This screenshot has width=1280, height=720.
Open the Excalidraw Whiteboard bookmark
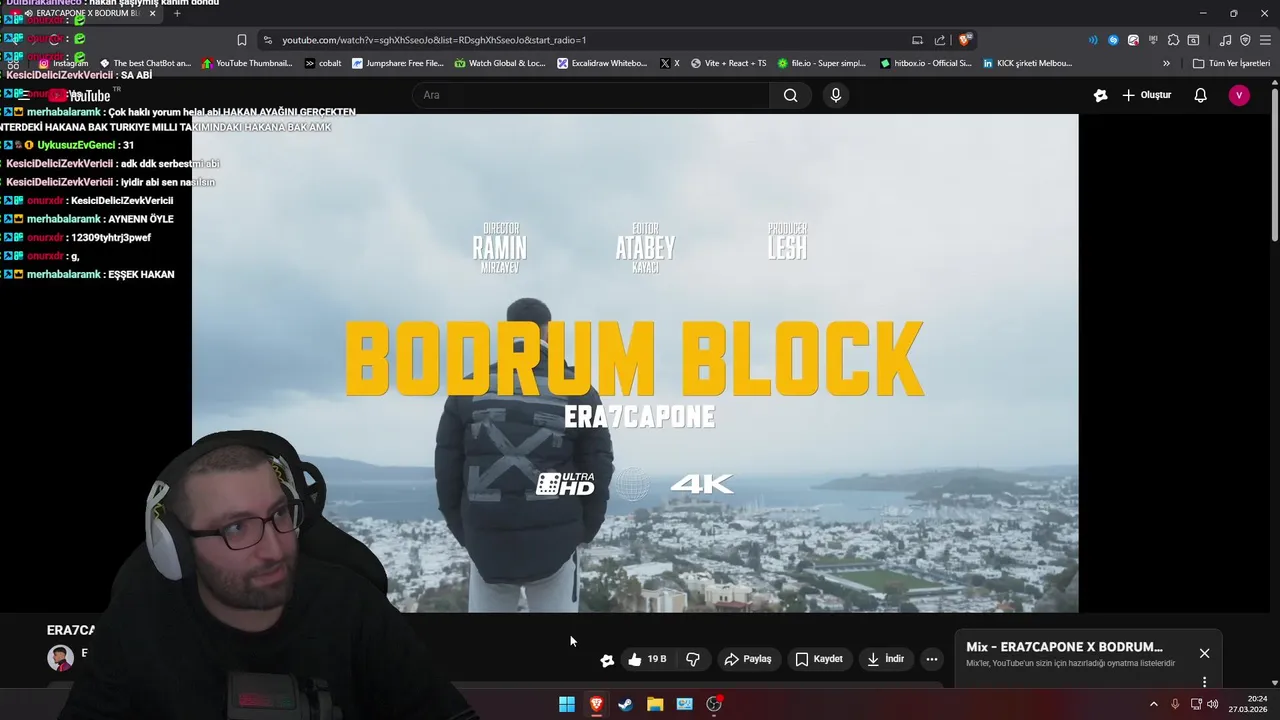pos(602,63)
